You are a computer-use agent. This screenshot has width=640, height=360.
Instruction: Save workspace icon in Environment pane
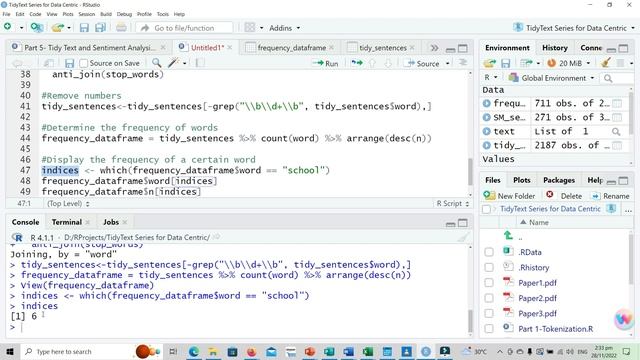506,63
